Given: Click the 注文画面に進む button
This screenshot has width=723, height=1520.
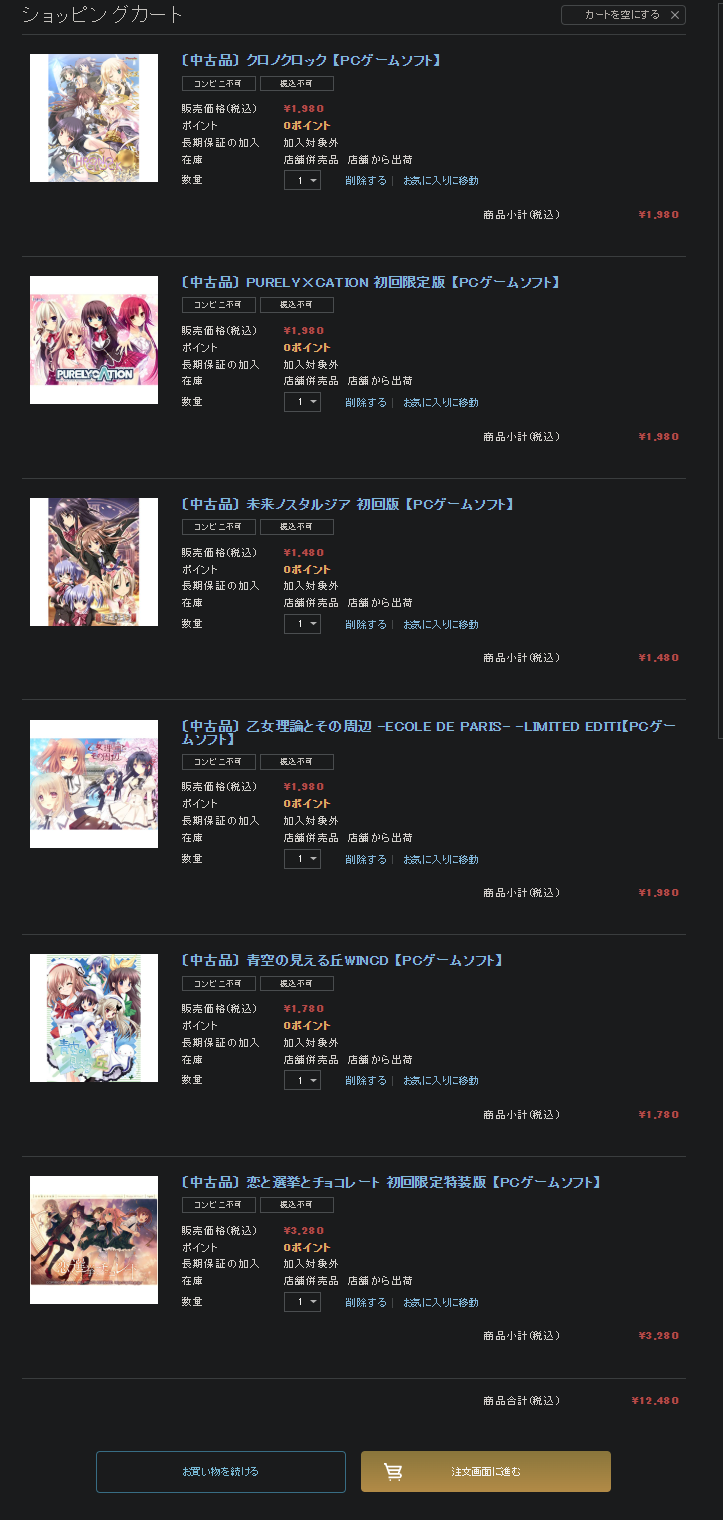Looking at the screenshot, I should point(486,1472).
